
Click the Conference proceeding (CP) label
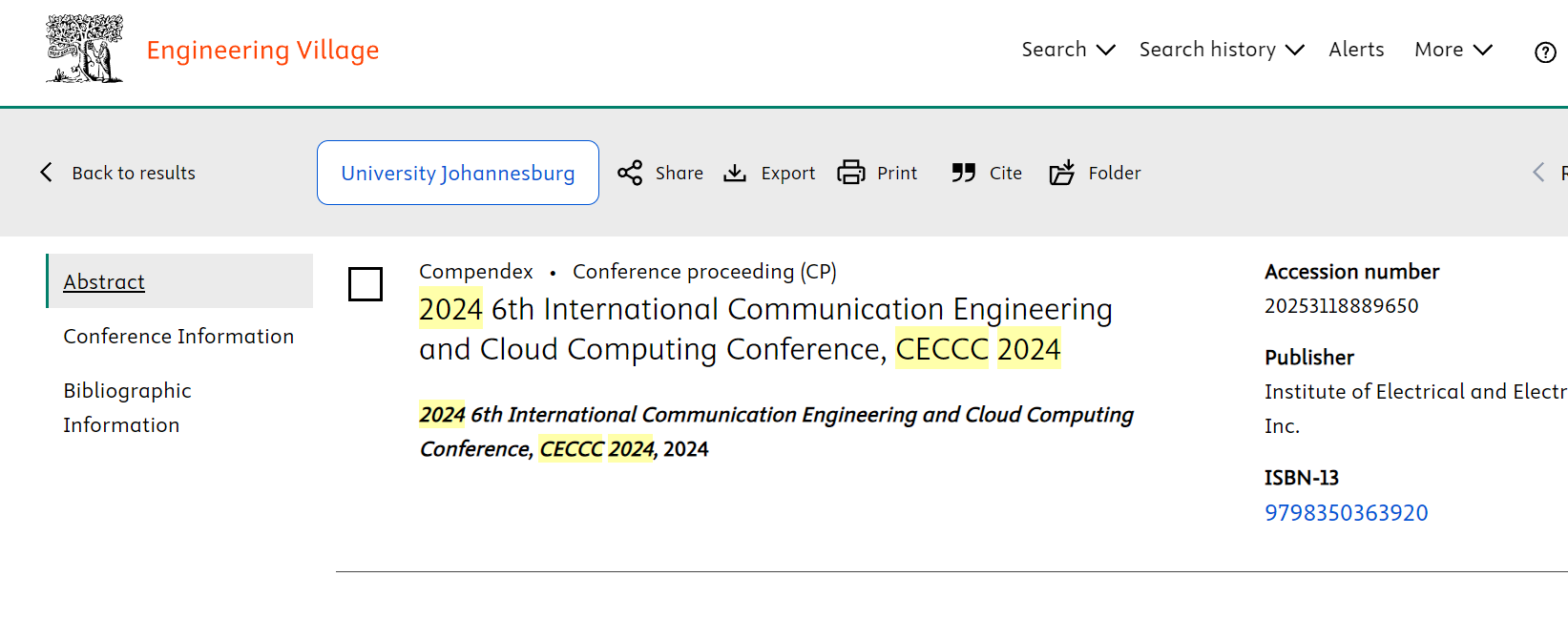coord(704,271)
